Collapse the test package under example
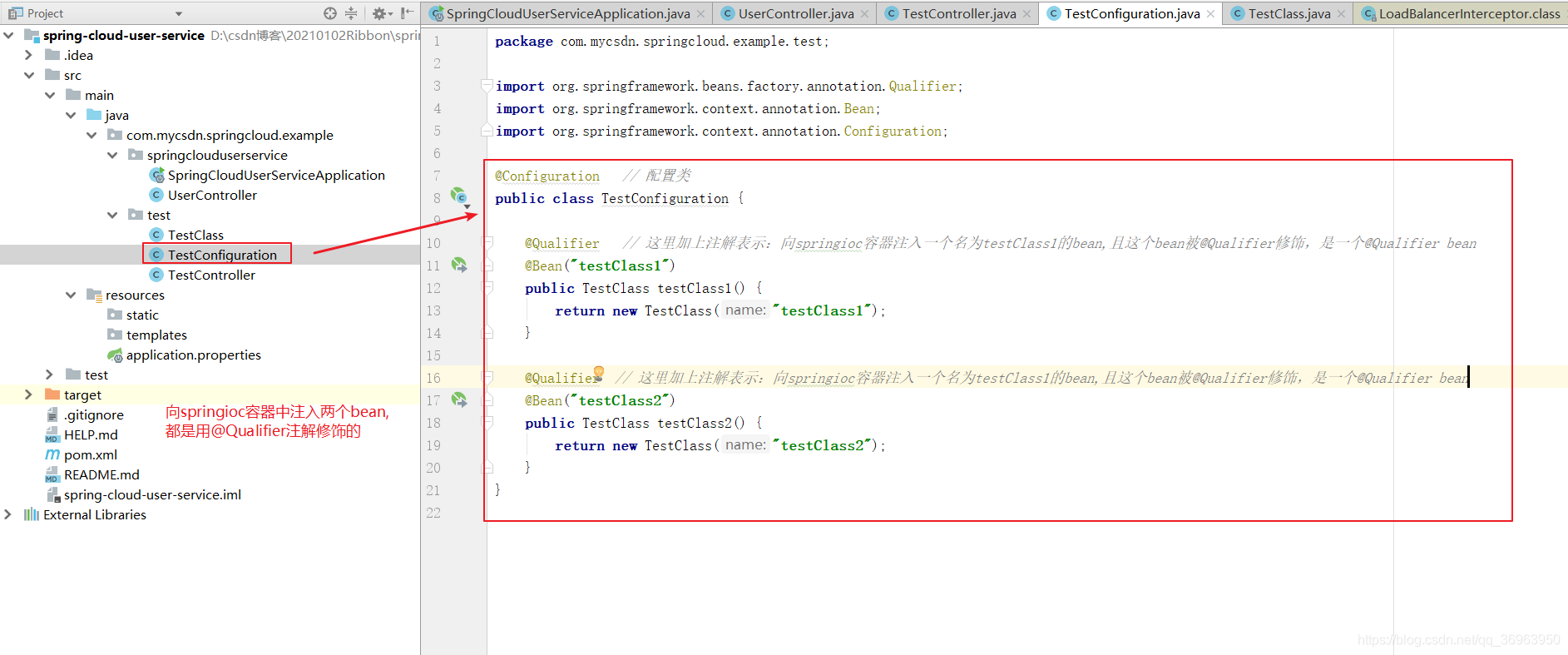Viewport: 1568px width, 655px height. coord(112,215)
